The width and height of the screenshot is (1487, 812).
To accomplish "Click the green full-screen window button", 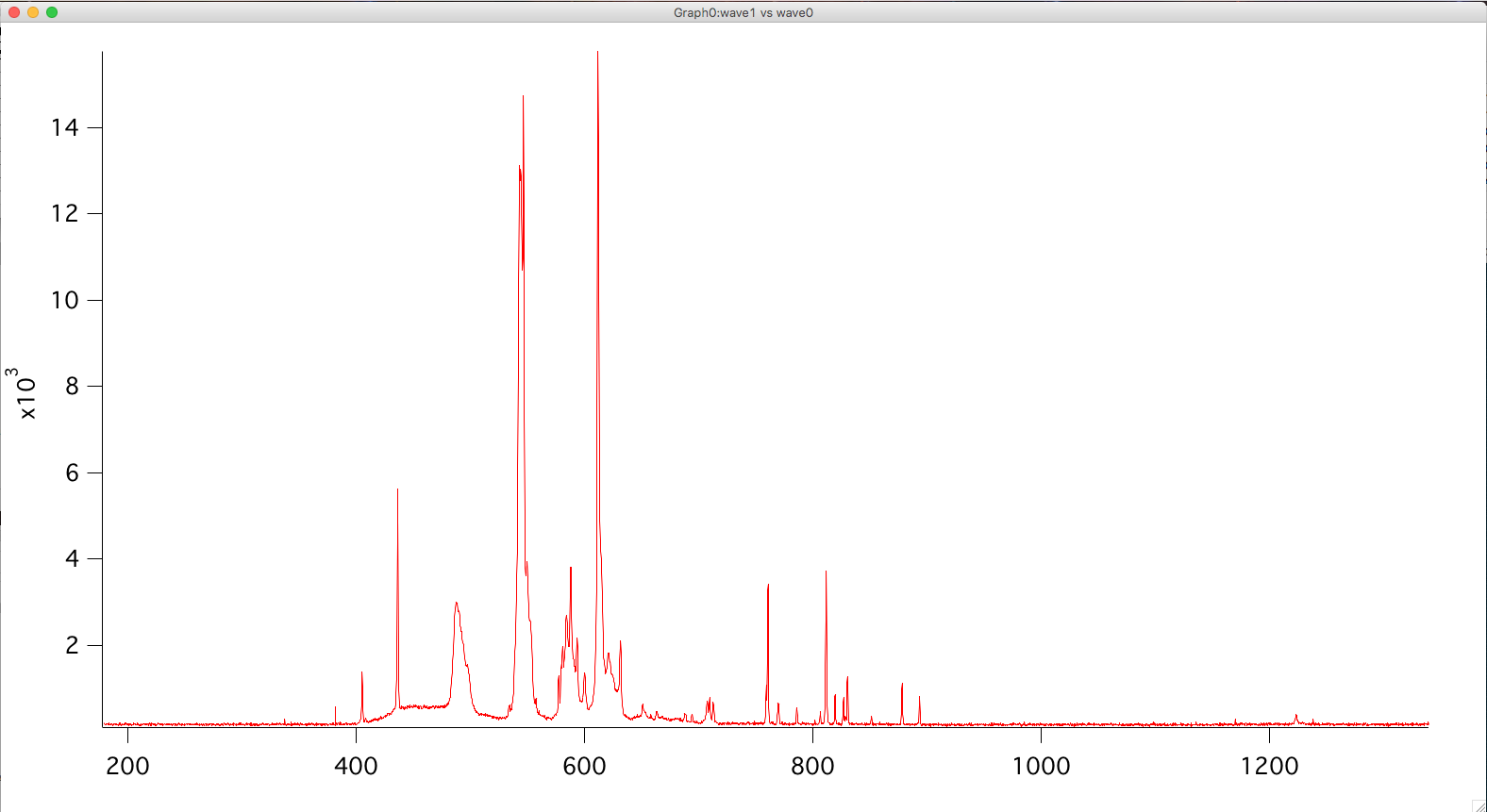I will (52, 12).
